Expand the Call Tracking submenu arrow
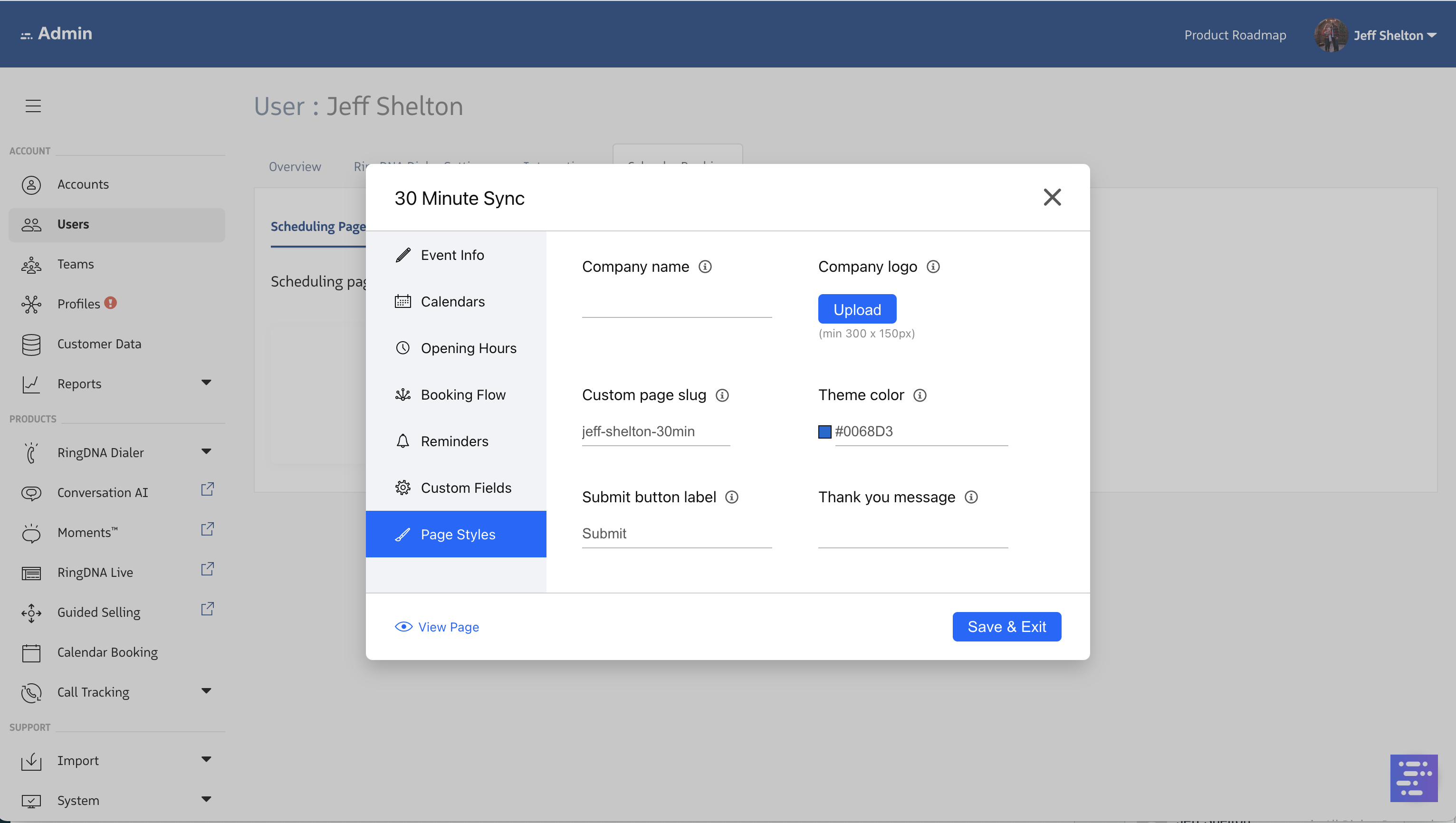 [206, 691]
